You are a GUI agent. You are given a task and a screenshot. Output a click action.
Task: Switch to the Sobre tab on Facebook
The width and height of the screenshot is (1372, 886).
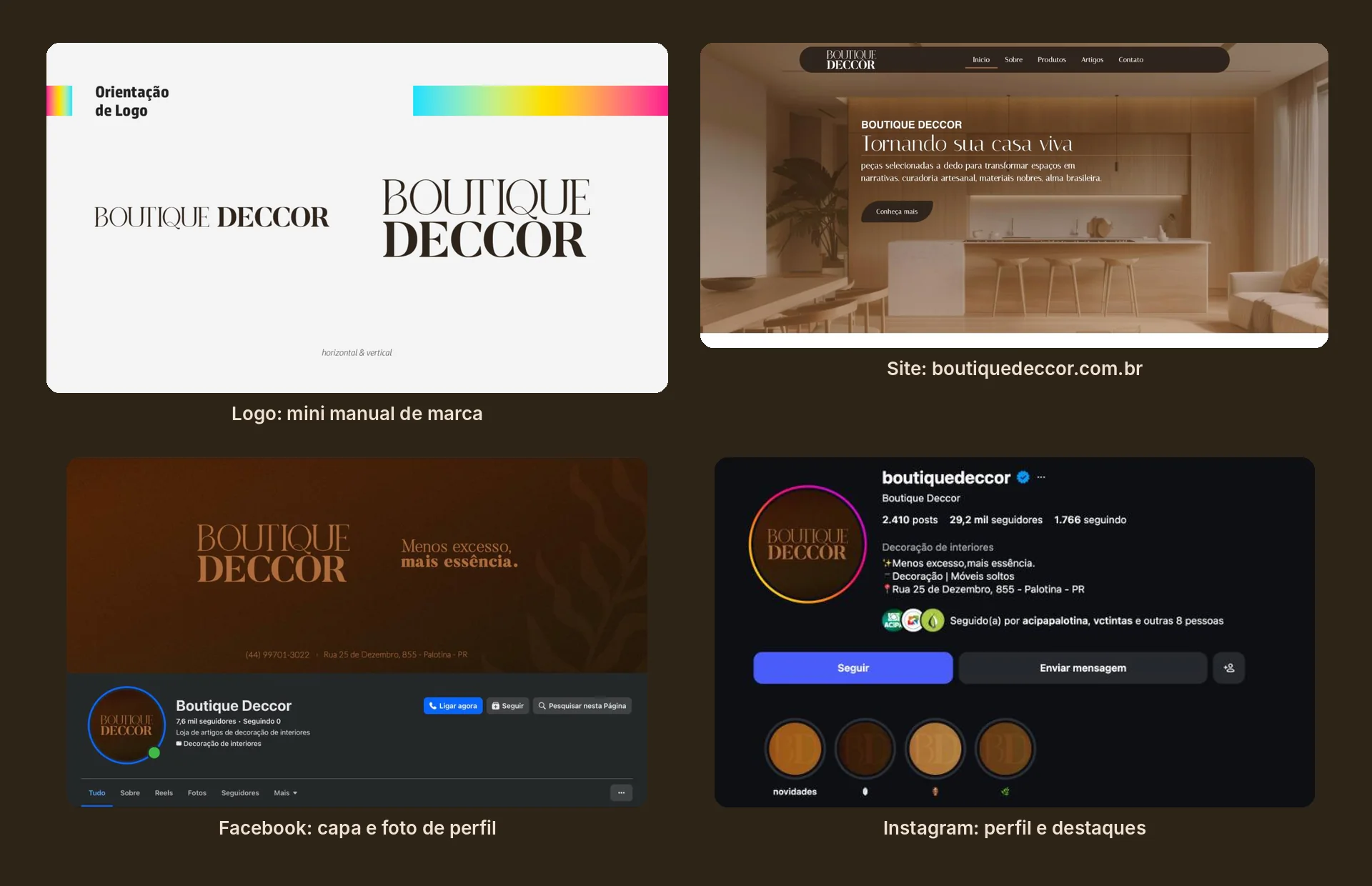point(130,793)
